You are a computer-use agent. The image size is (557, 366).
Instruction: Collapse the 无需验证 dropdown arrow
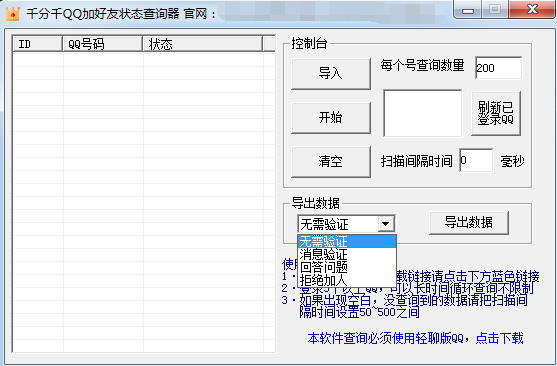tap(386, 224)
